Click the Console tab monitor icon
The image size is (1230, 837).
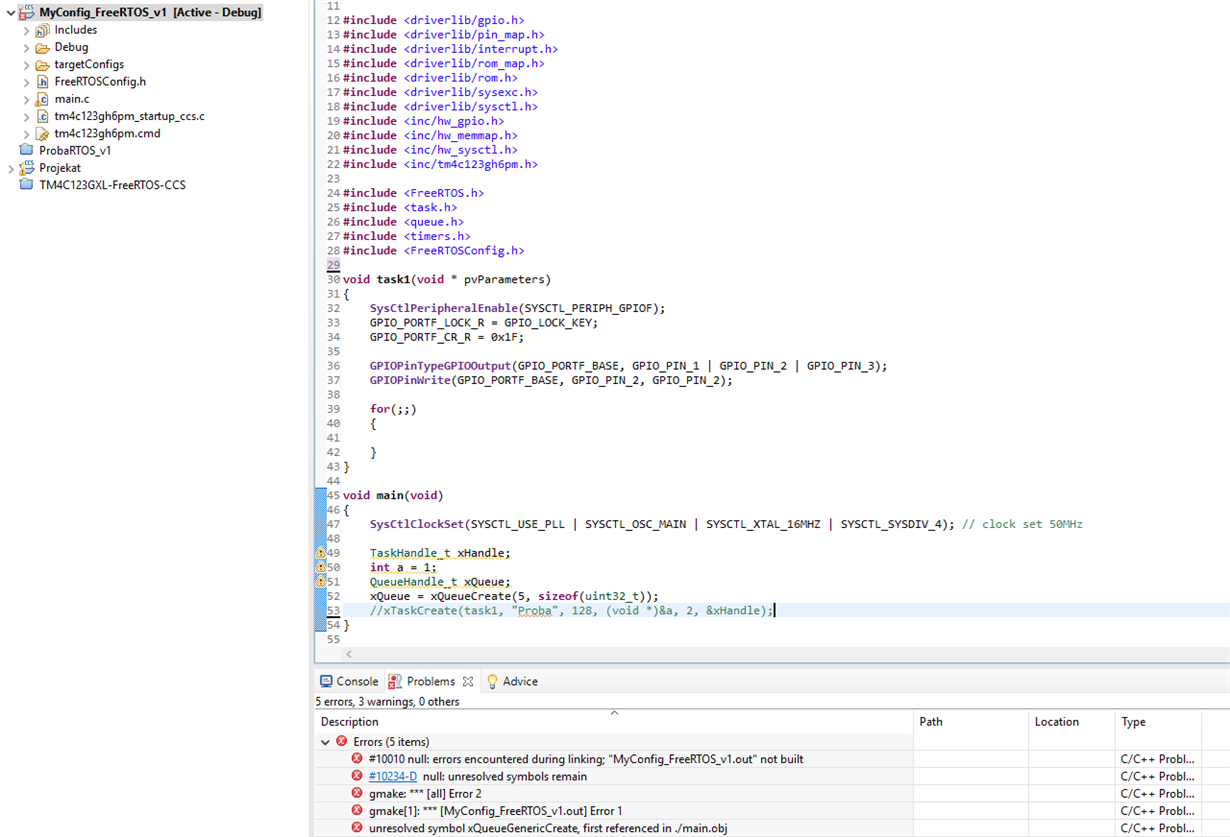(x=326, y=681)
